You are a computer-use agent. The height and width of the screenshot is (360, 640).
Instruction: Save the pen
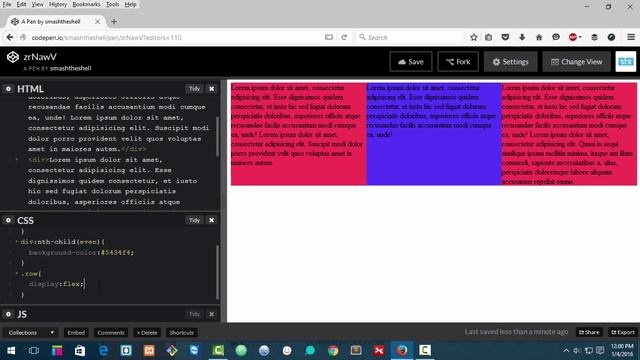tap(411, 62)
